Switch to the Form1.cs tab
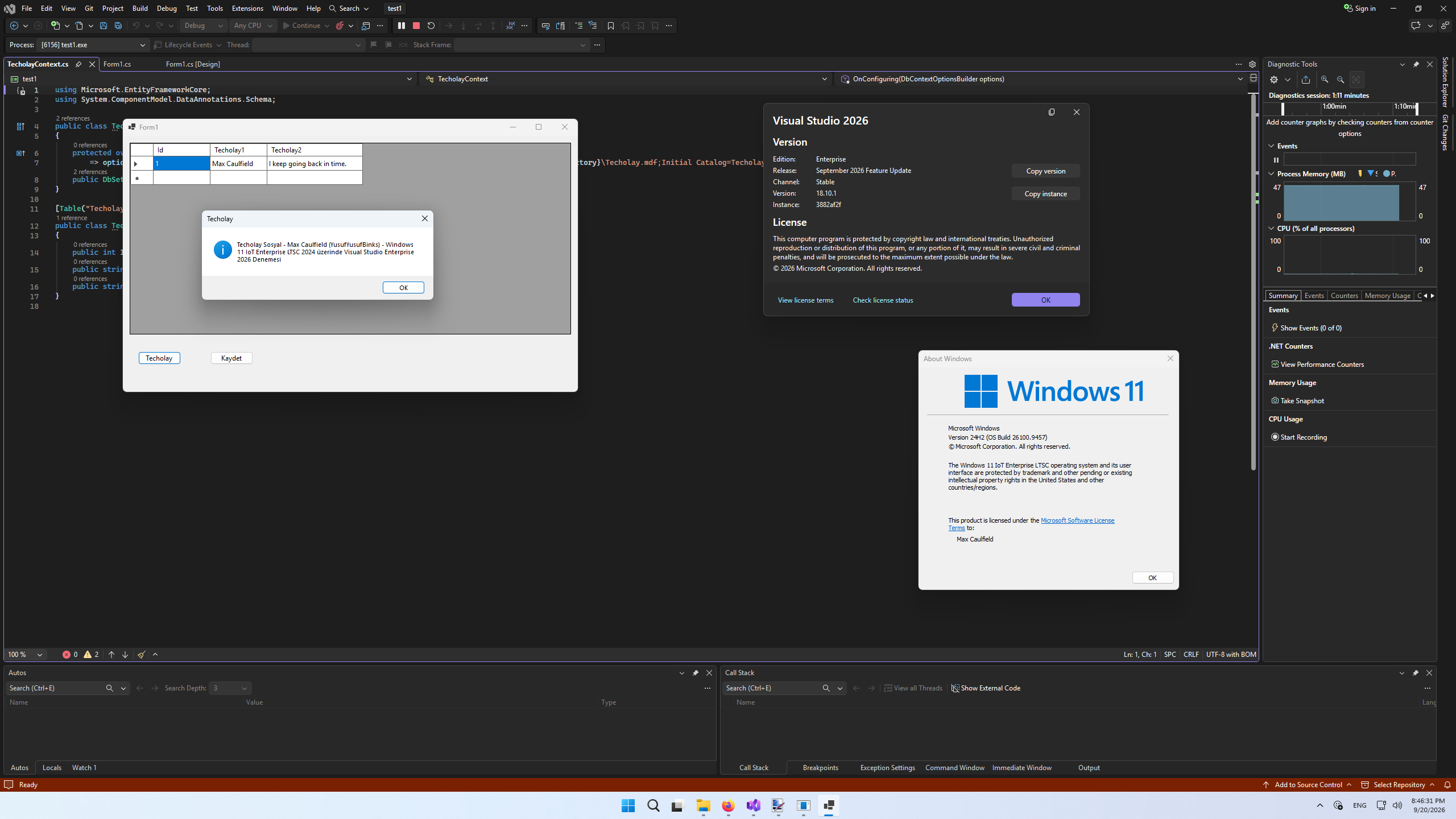 117,64
